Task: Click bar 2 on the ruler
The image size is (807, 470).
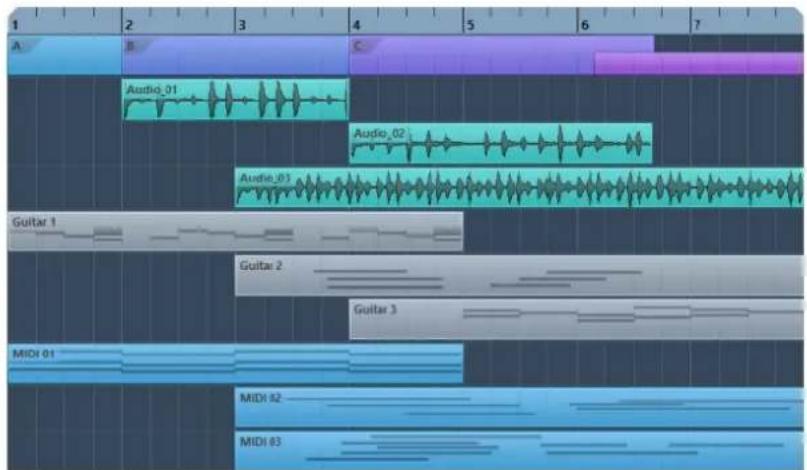Action: (x=129, y=25)
